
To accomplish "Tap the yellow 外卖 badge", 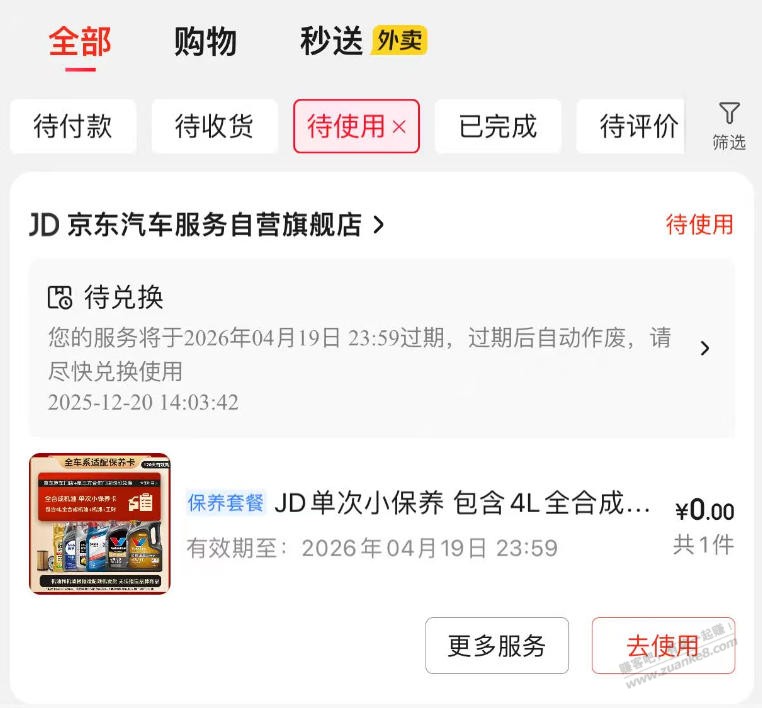I will pyautogui.click(x=399, y=40).
